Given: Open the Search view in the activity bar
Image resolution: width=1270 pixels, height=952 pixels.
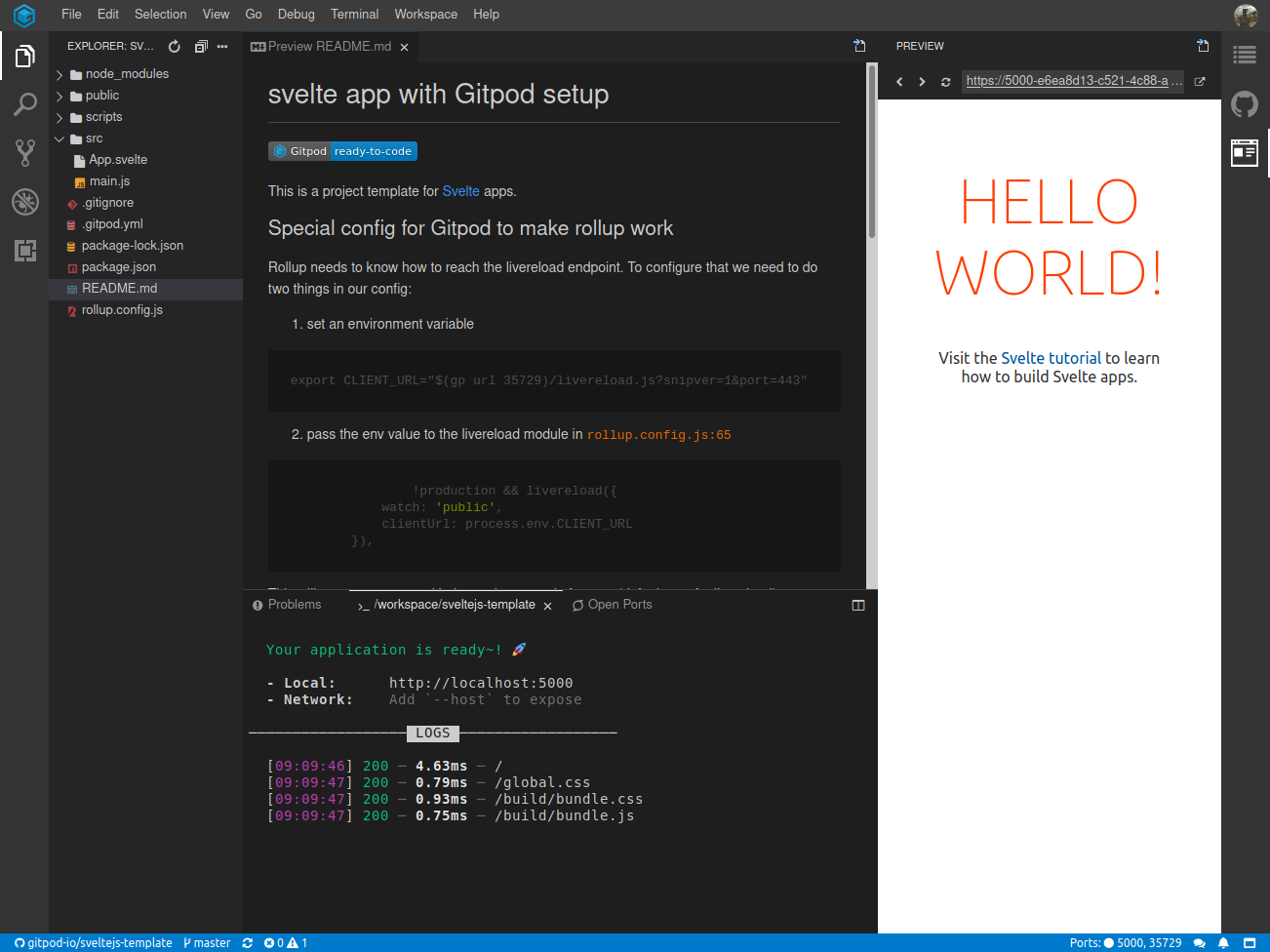Looking at the screenshot, I should pyautogui.click(x=24, y=103).
